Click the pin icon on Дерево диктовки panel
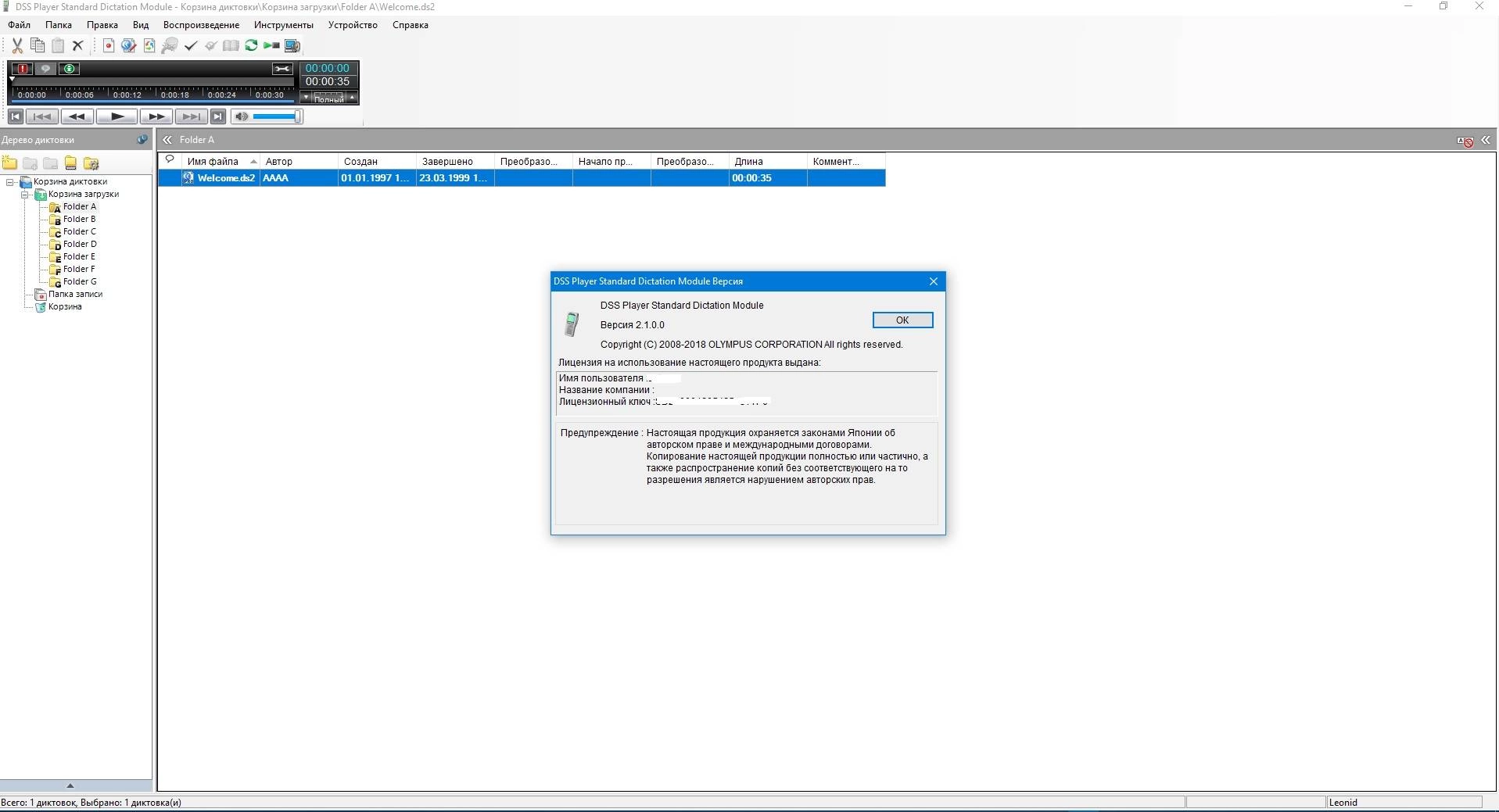This screenshot has height=812, width=1499. 142,140
